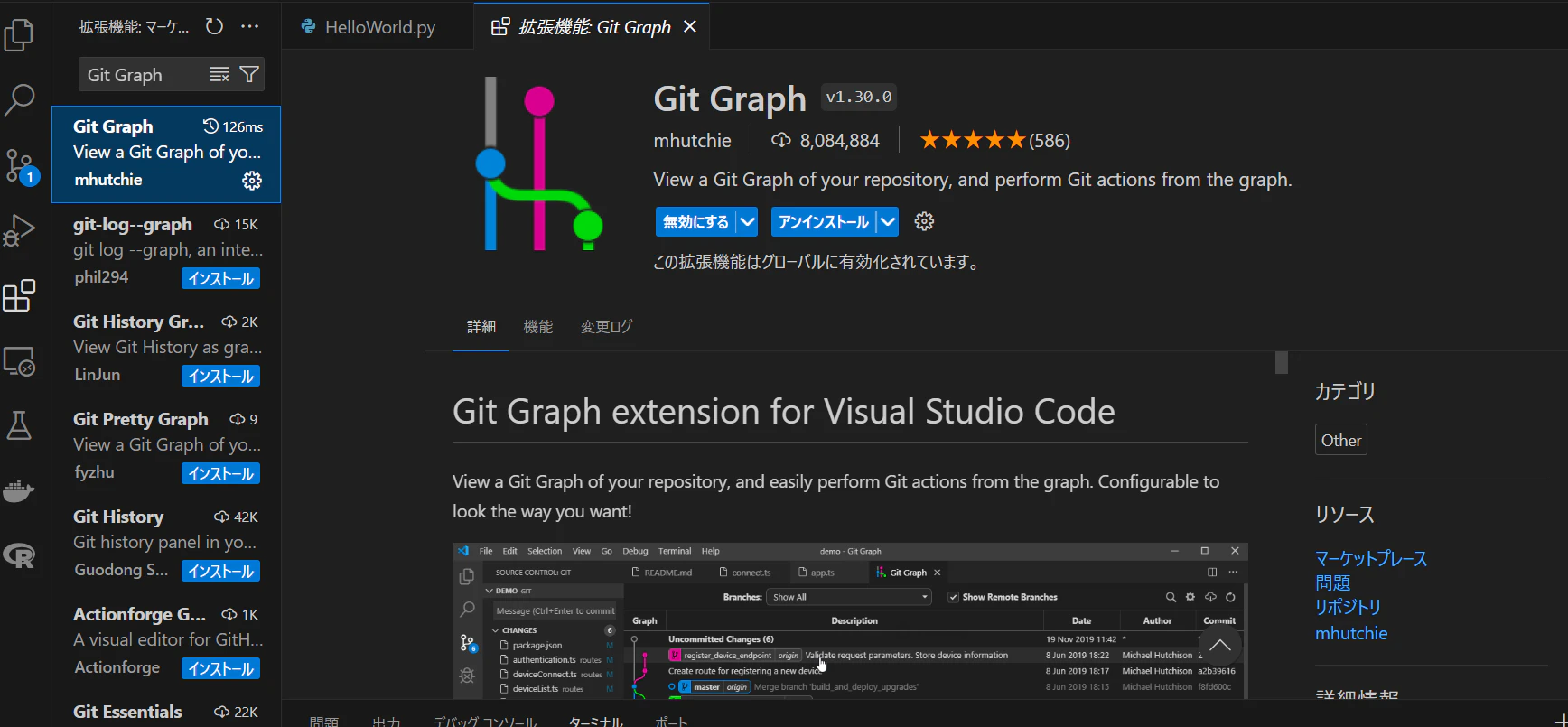Click the README scrollbar thumb

pos(1282,362)
